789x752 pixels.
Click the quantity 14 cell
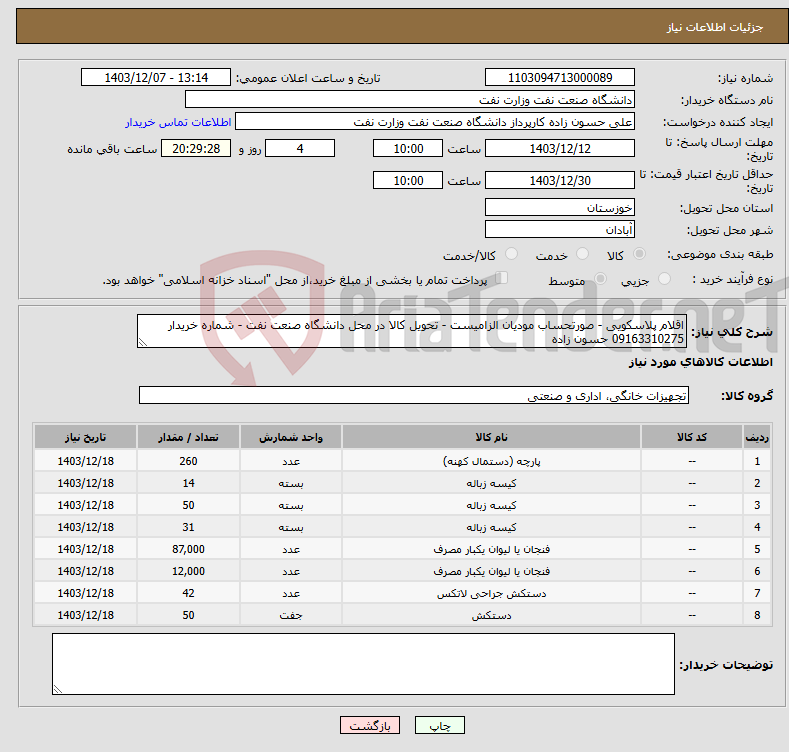point(188,483)
